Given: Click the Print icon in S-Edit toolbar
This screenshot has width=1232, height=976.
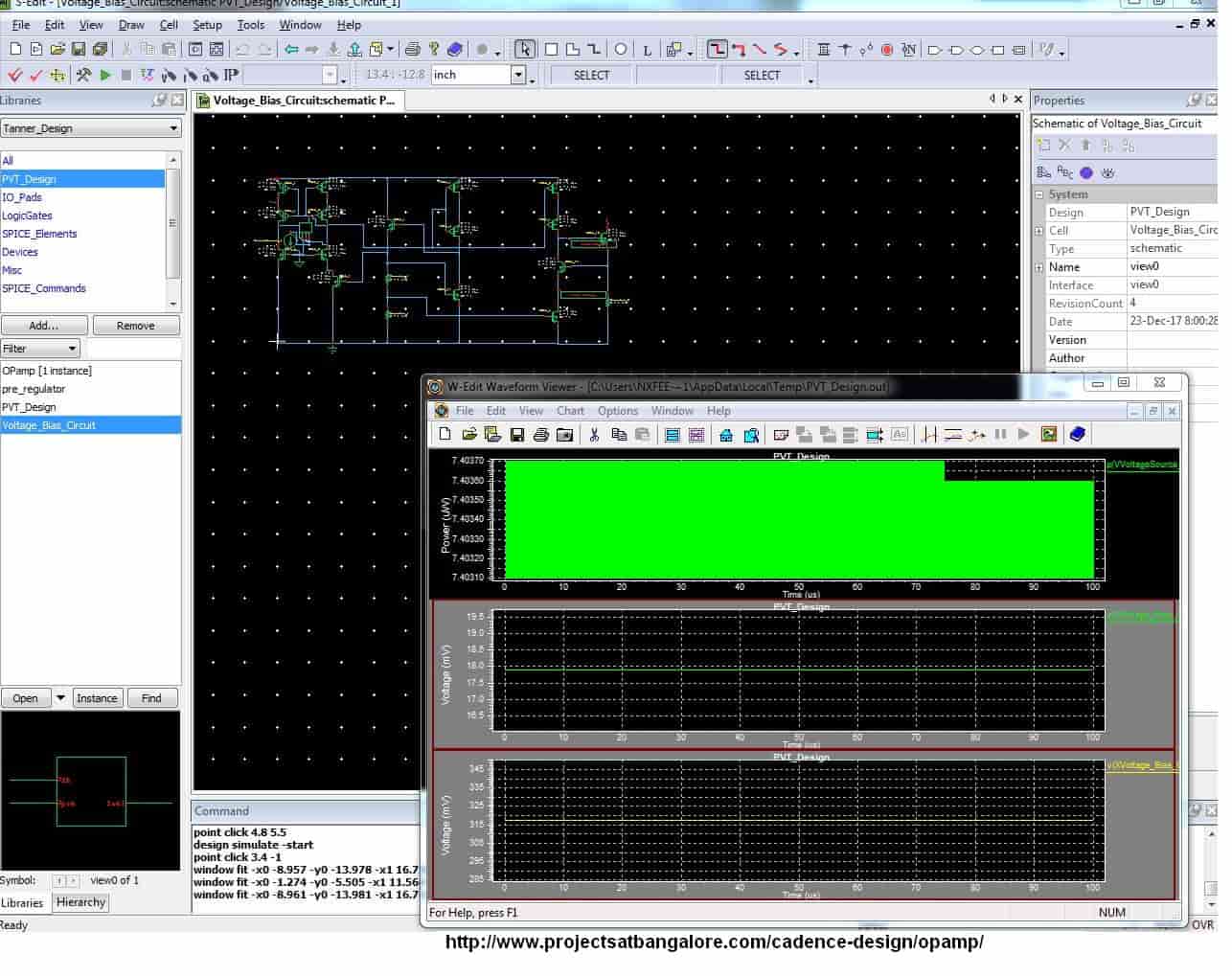Looking at the screenshot, I should (x=413, y=49).
